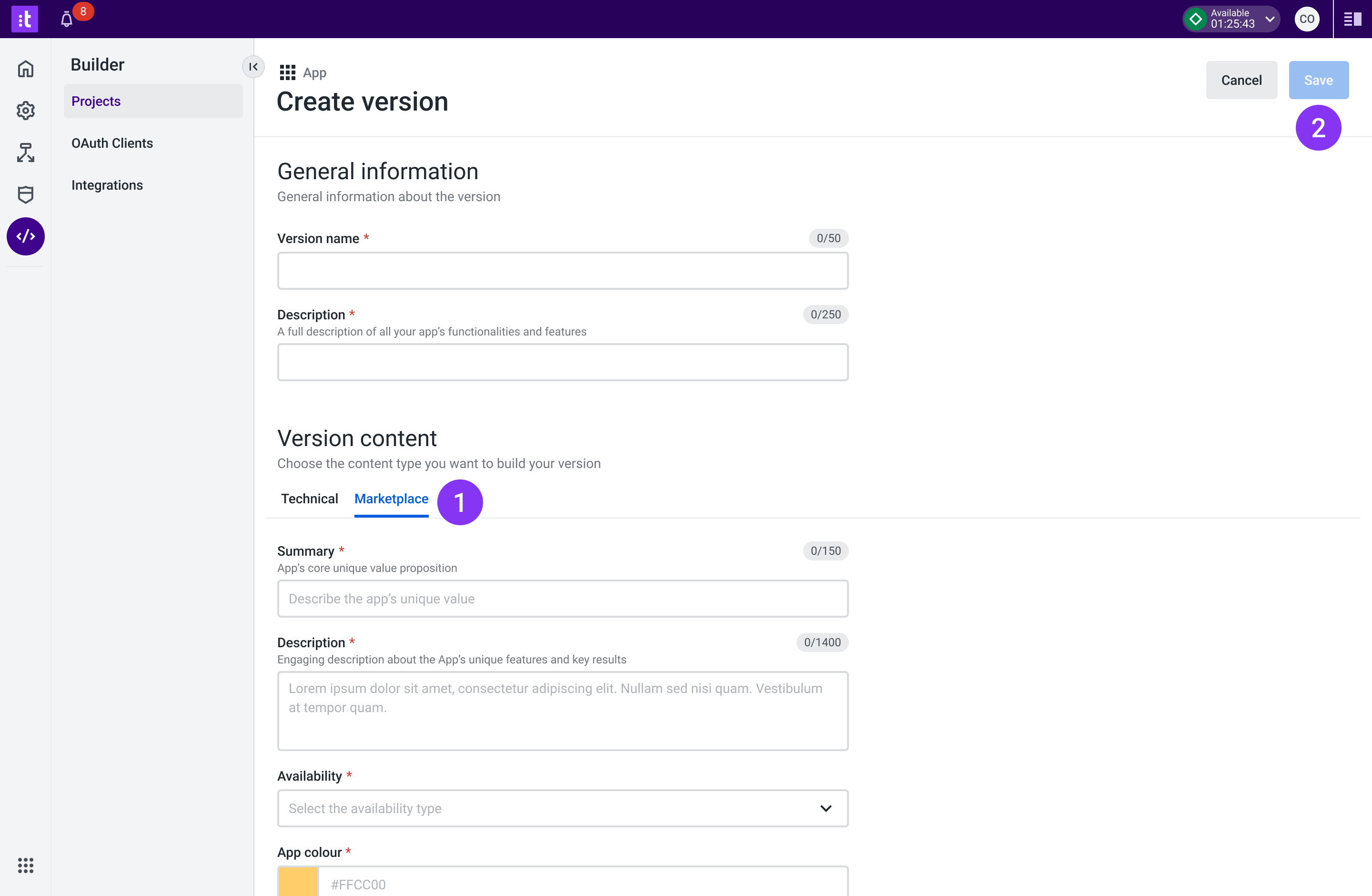
Task: Focus the Version name input field
Action: pos(562,270)
